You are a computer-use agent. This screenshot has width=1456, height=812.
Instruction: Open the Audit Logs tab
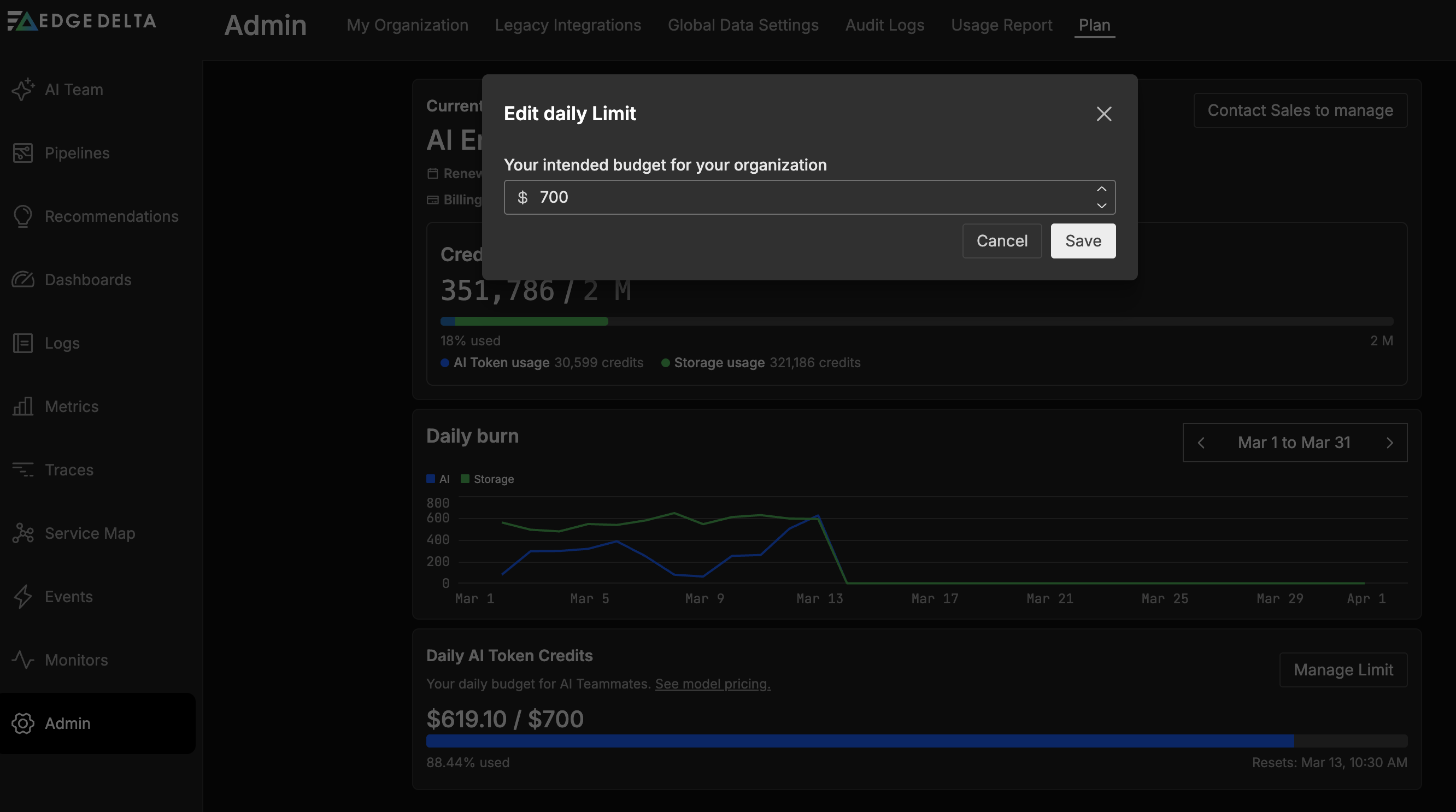tap(884, 25)
